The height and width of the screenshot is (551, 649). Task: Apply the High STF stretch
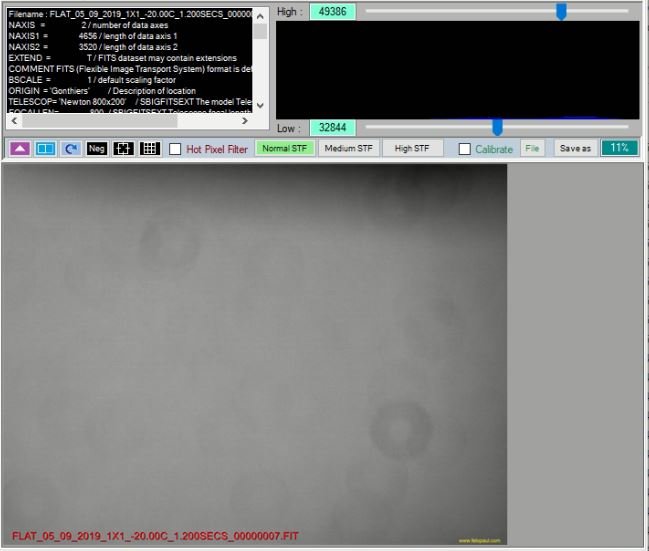[412, 148]
